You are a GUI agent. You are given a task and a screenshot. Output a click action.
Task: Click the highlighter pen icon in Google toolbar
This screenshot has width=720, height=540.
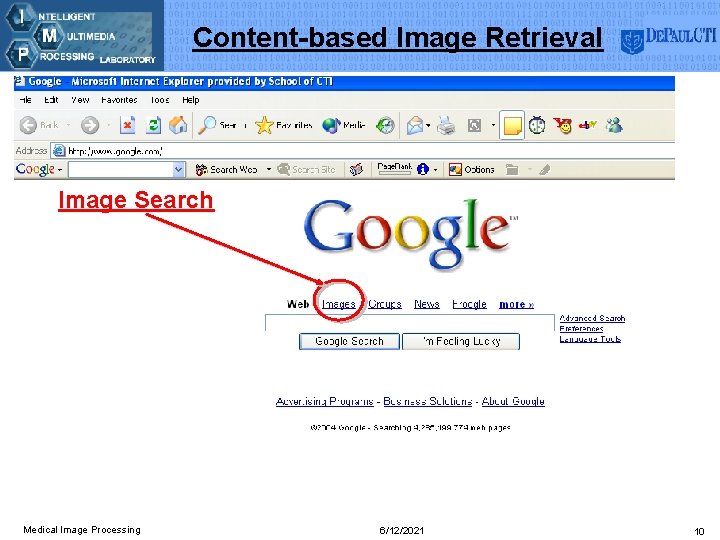click(545, 170)
